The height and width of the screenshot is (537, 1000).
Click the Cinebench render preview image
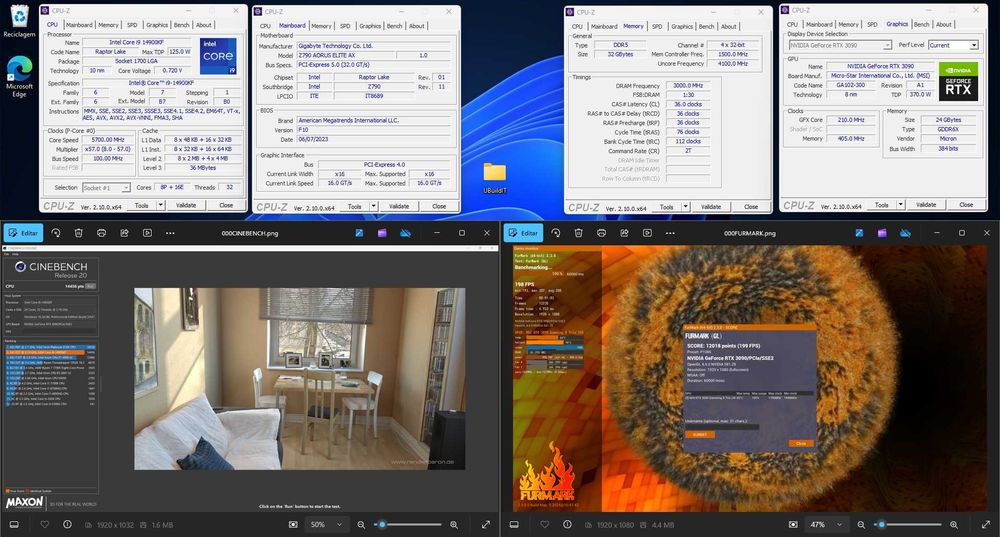coord(299,379)
